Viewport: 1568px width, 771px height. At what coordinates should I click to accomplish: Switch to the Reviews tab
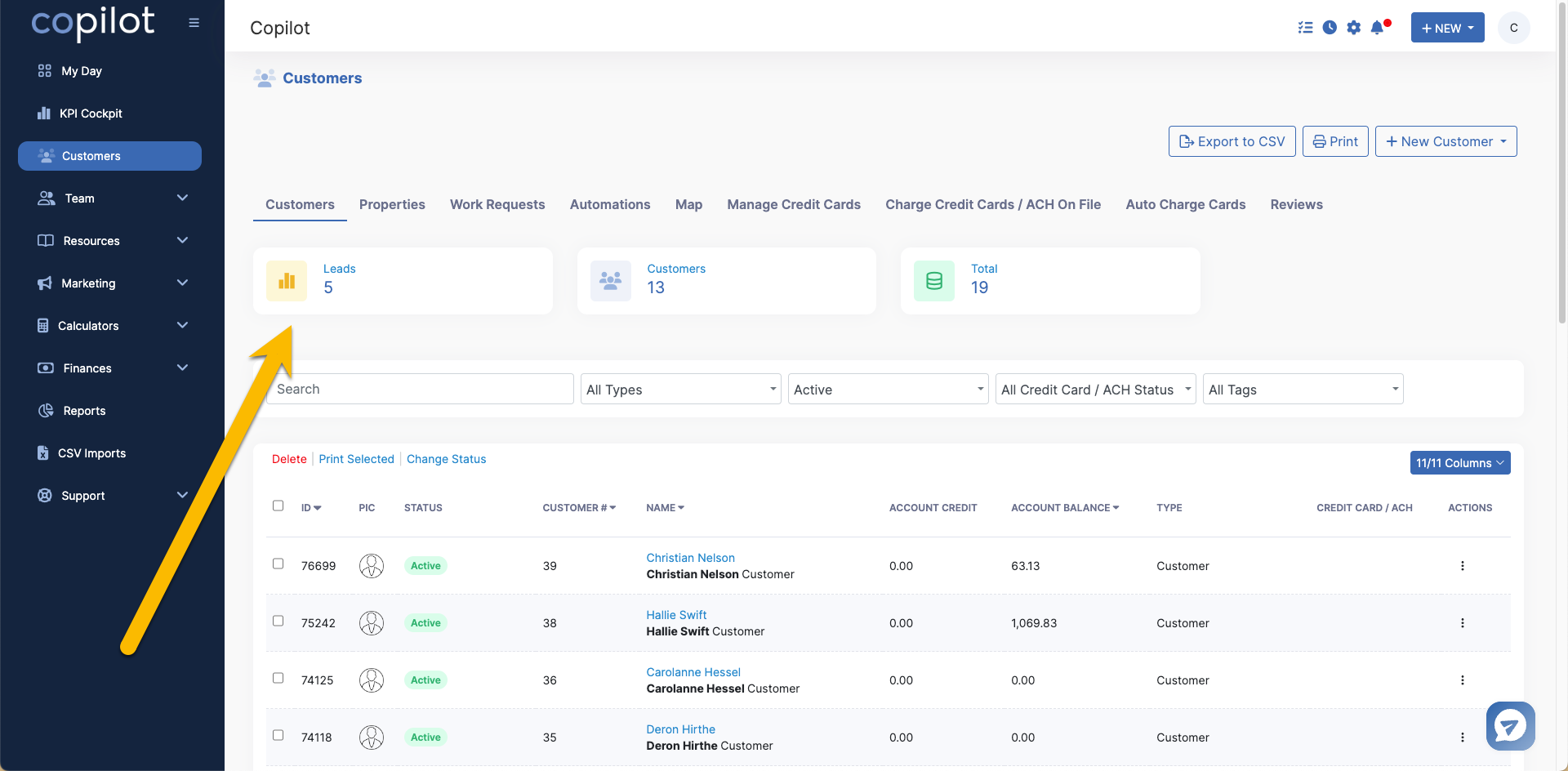1296,204
